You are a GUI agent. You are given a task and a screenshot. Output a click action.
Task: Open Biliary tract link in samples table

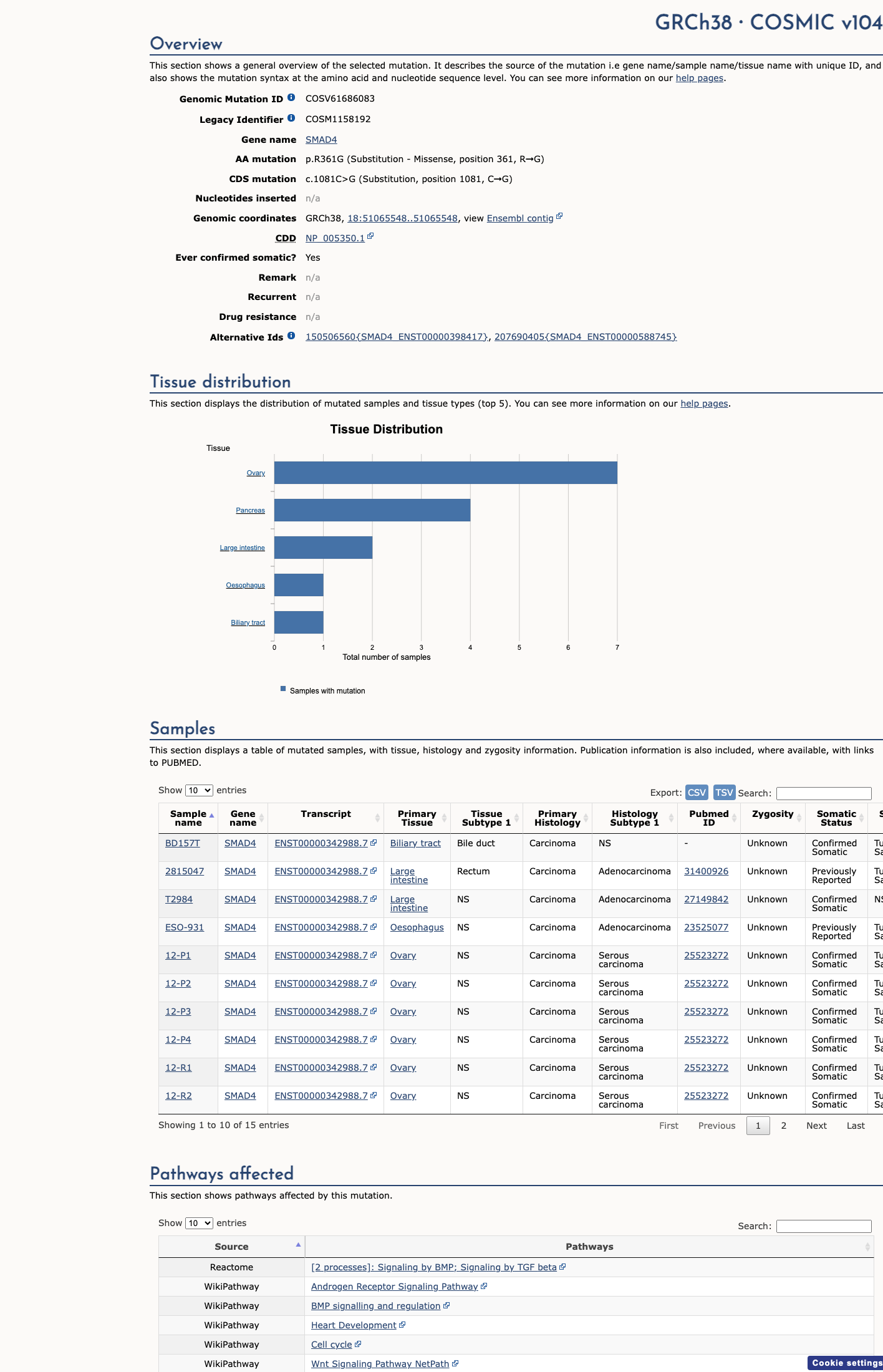[x=415, y=843]
